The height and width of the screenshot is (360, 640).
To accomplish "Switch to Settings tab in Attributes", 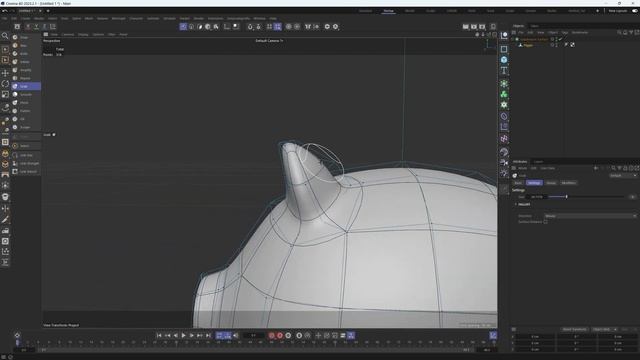I will tap(534, 183).
